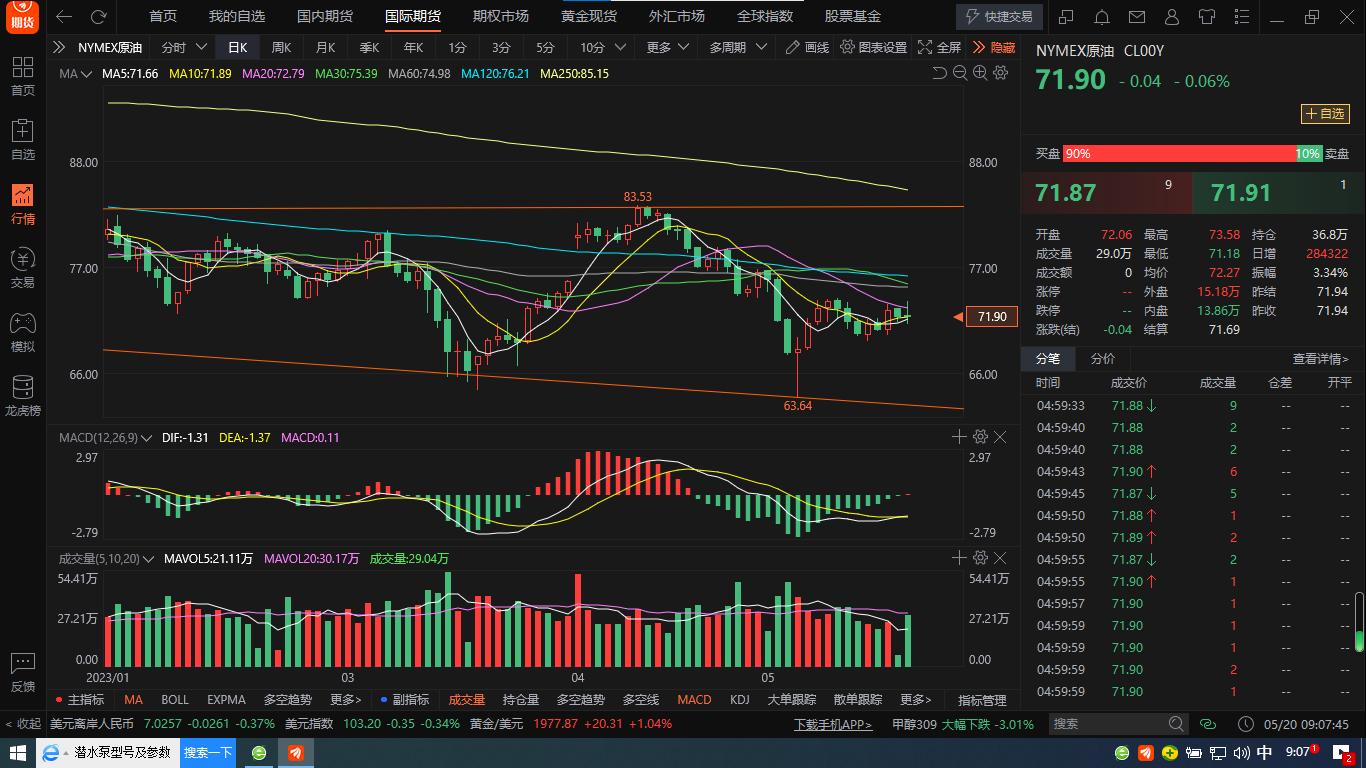Select the 行情 market sidebar icon
Image resolution: width=1366 pixels, height=768 pixels.
[x=22, y=204]
